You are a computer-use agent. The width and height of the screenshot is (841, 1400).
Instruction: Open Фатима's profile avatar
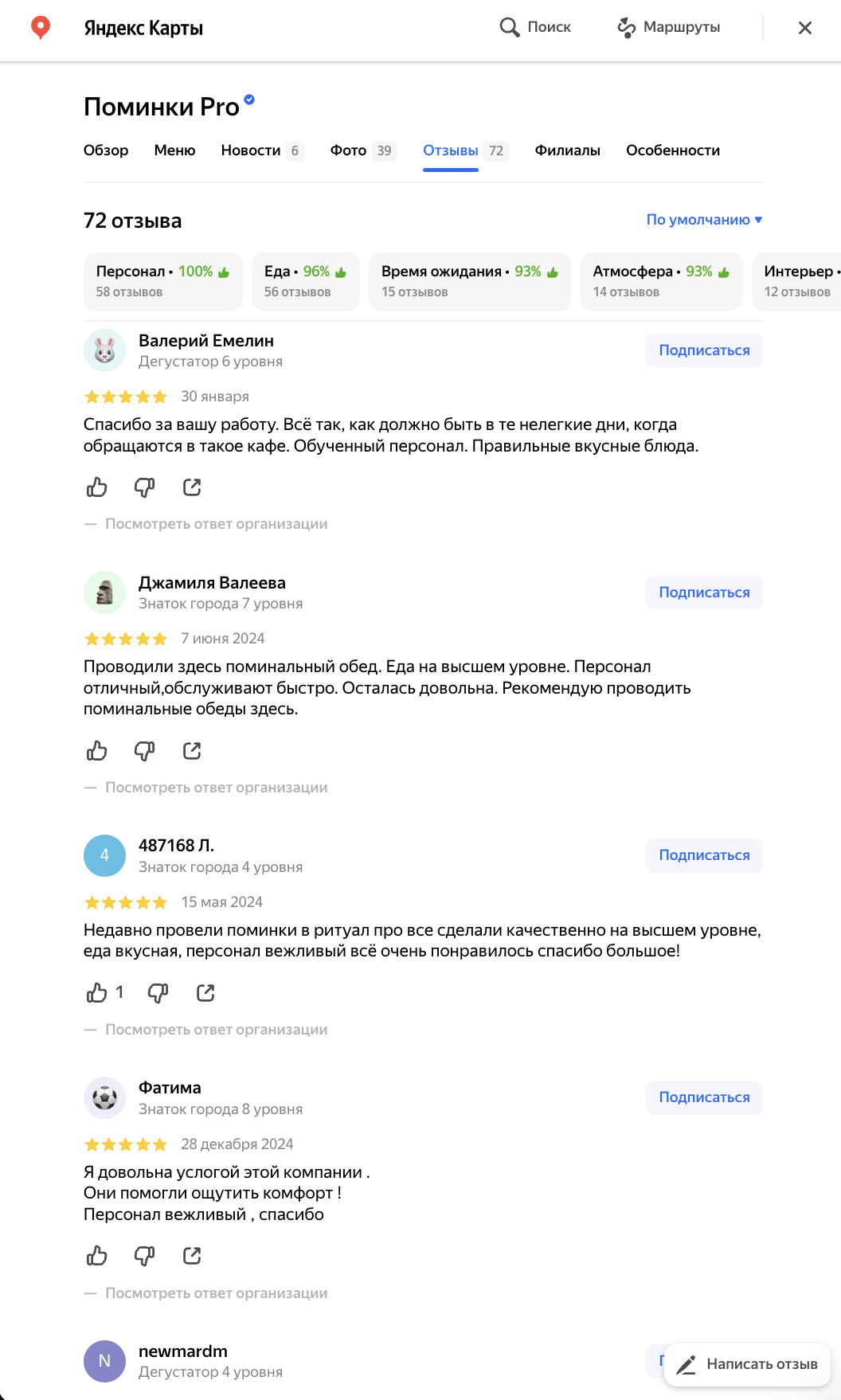(104, 1098)
